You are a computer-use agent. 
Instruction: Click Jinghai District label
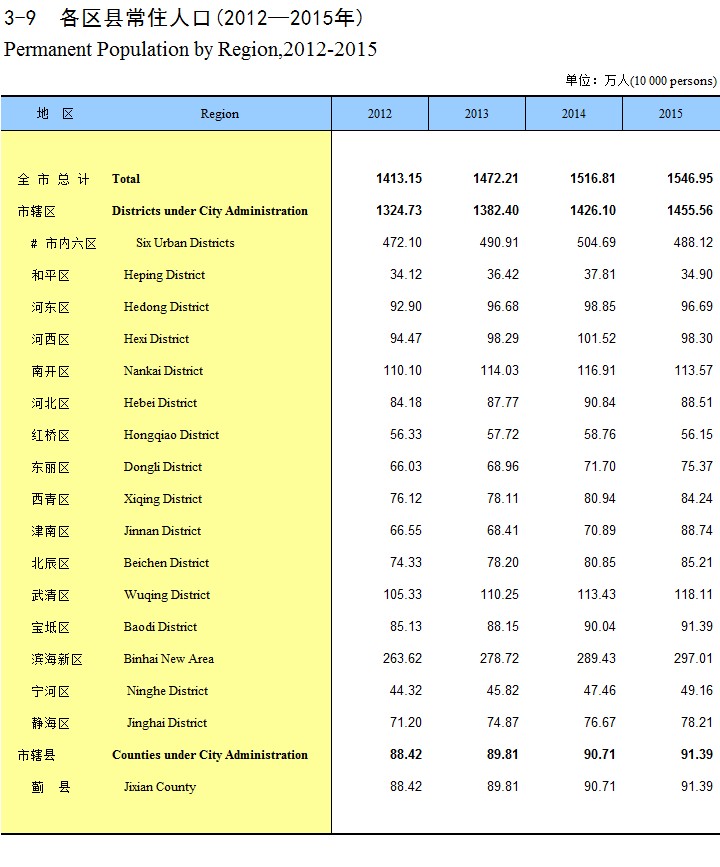(167, 724)
